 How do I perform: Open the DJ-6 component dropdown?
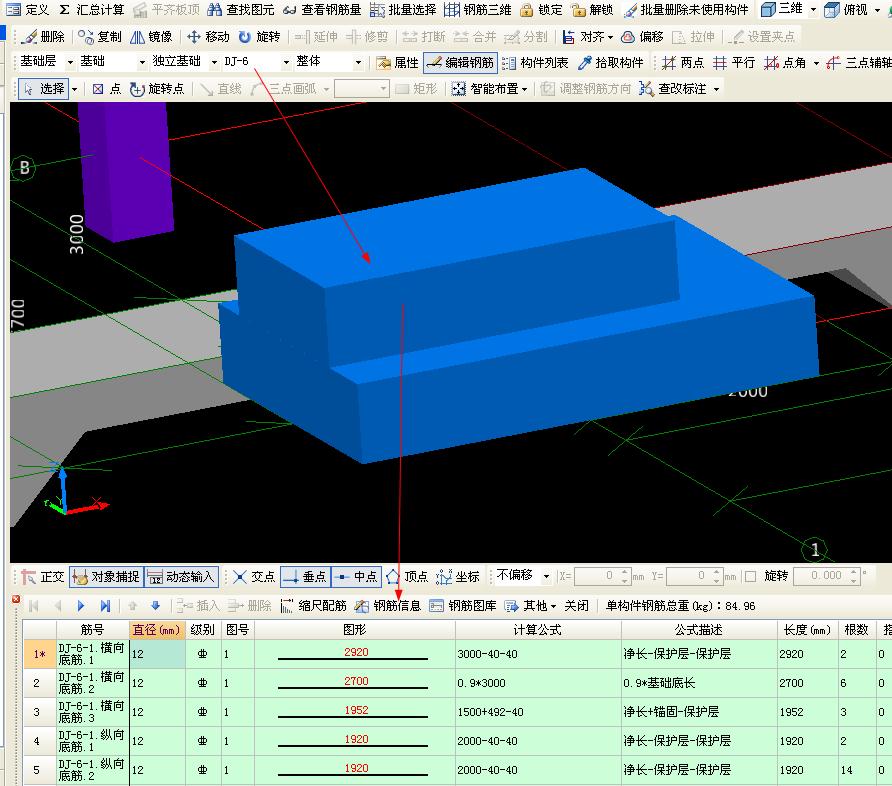pyautogui.click(x=286, y=61)
